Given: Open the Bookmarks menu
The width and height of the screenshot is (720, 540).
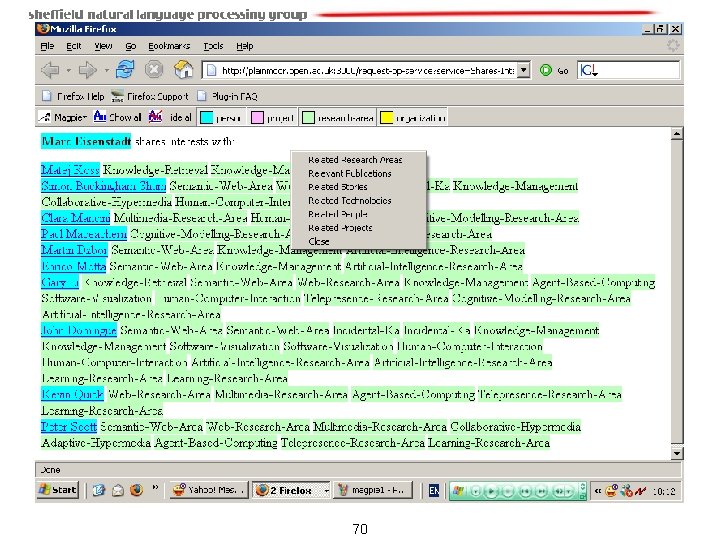Looking at the screenshot, I should coord(169,46).
